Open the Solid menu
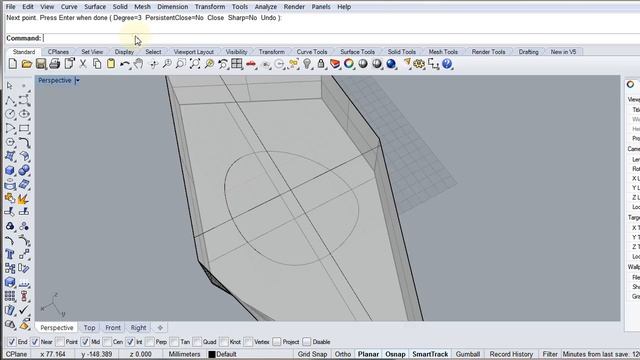The image size is (640, 360). [x=120, y=7]
